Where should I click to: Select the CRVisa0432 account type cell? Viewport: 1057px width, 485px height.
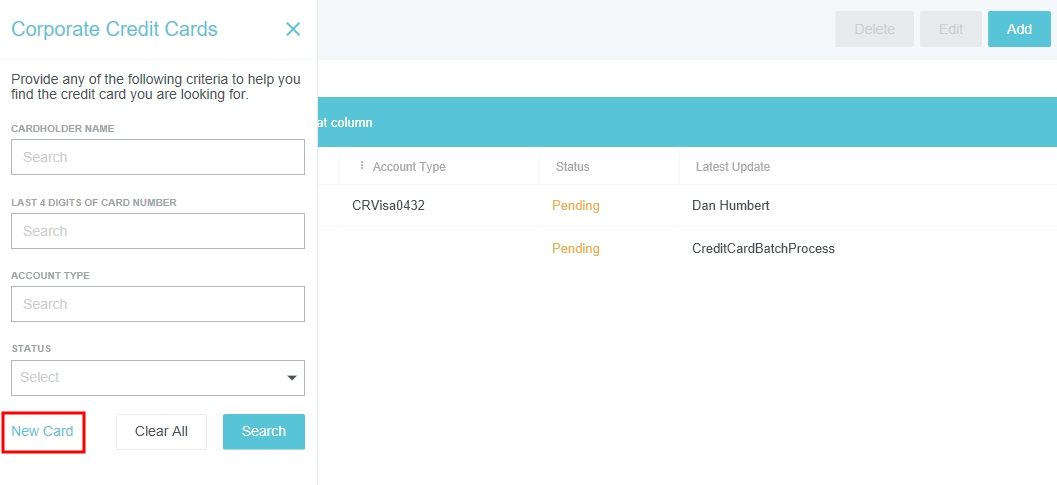389,206
